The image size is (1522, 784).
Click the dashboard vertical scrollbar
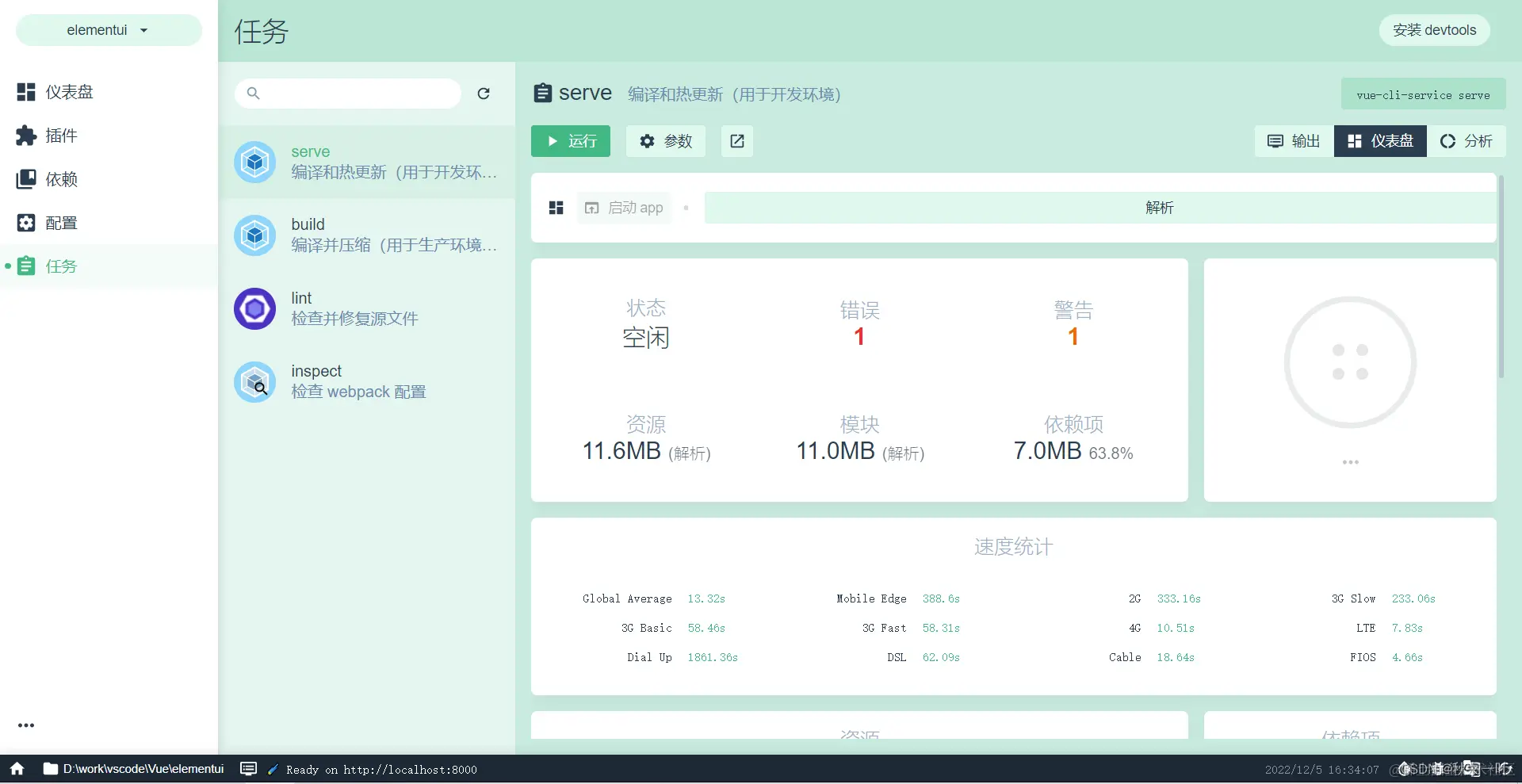[x=1501, y=277]
